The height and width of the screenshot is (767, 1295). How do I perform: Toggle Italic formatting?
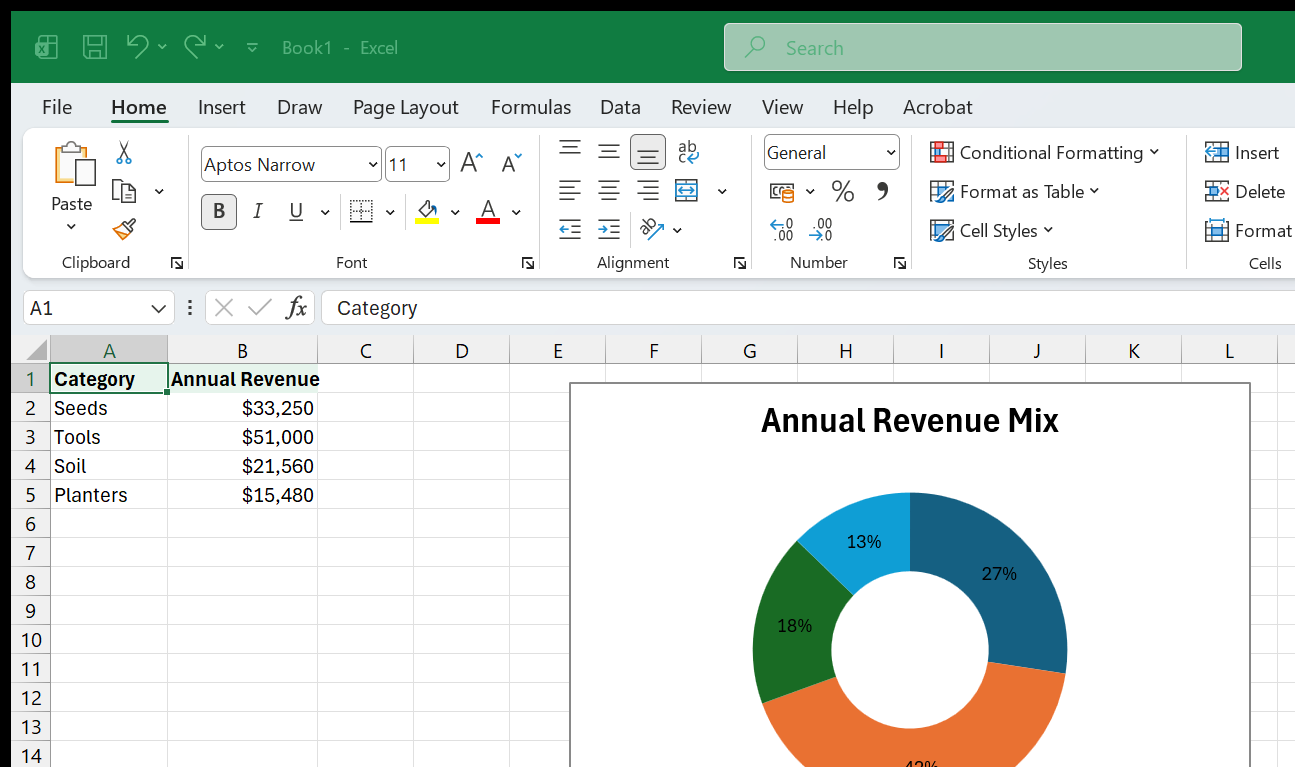point(258,211)
